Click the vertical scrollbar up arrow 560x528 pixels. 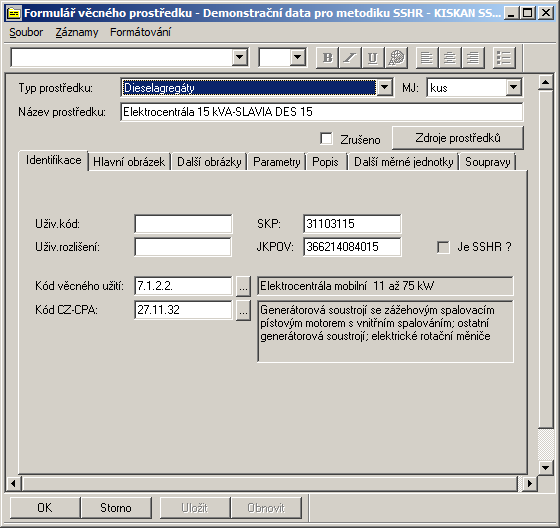(546, 83)
